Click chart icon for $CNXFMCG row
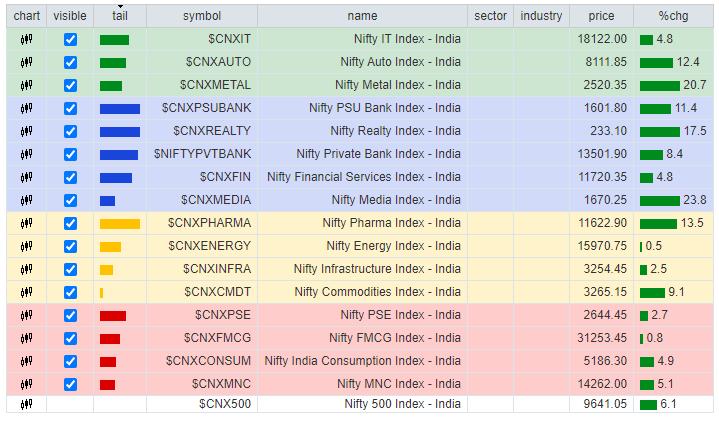The image size is (719, 423). tap(26, 338)
